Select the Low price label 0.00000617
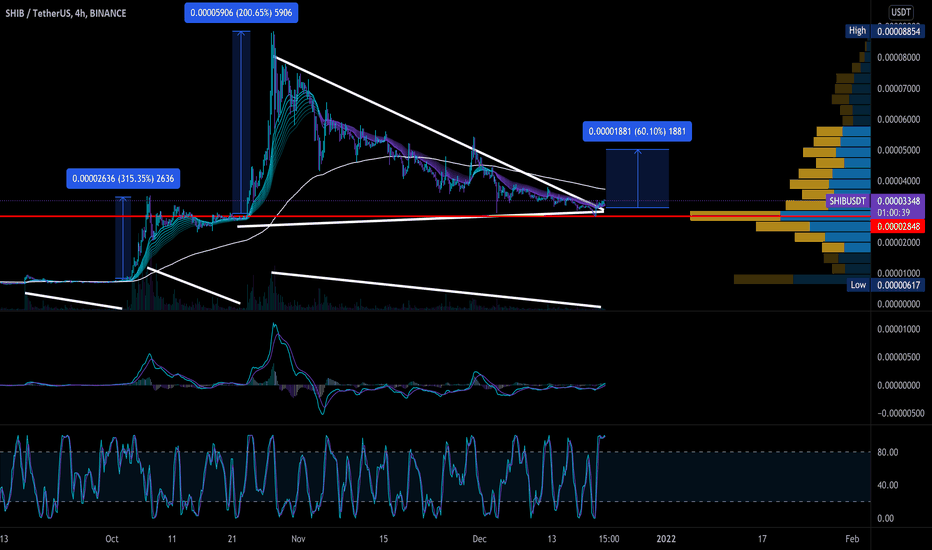This screenshot has height=550, width=932. click(898, 285)
